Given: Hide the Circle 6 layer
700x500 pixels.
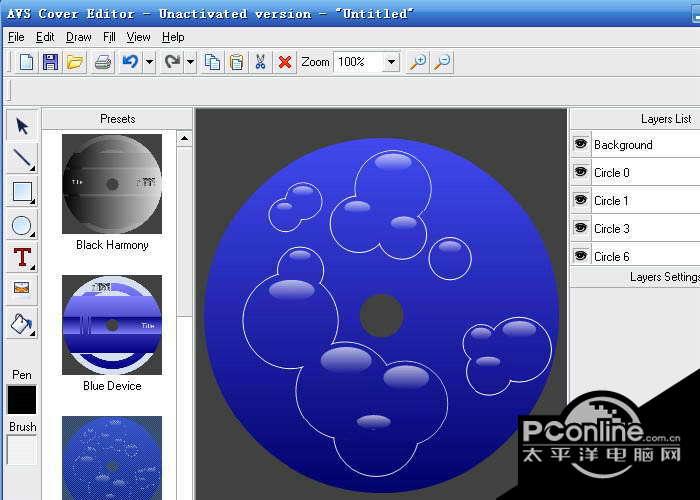Looking at the screenshot, I should coord(580,256).
